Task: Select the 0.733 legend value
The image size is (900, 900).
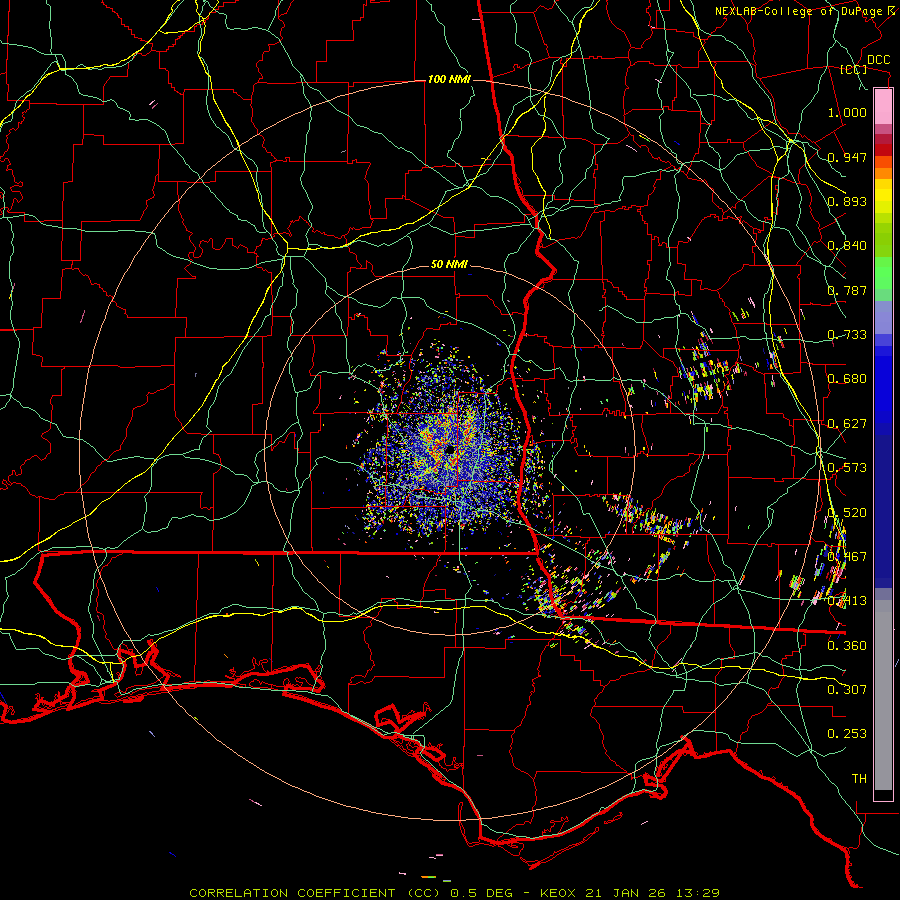Action: tap(847, 335)
